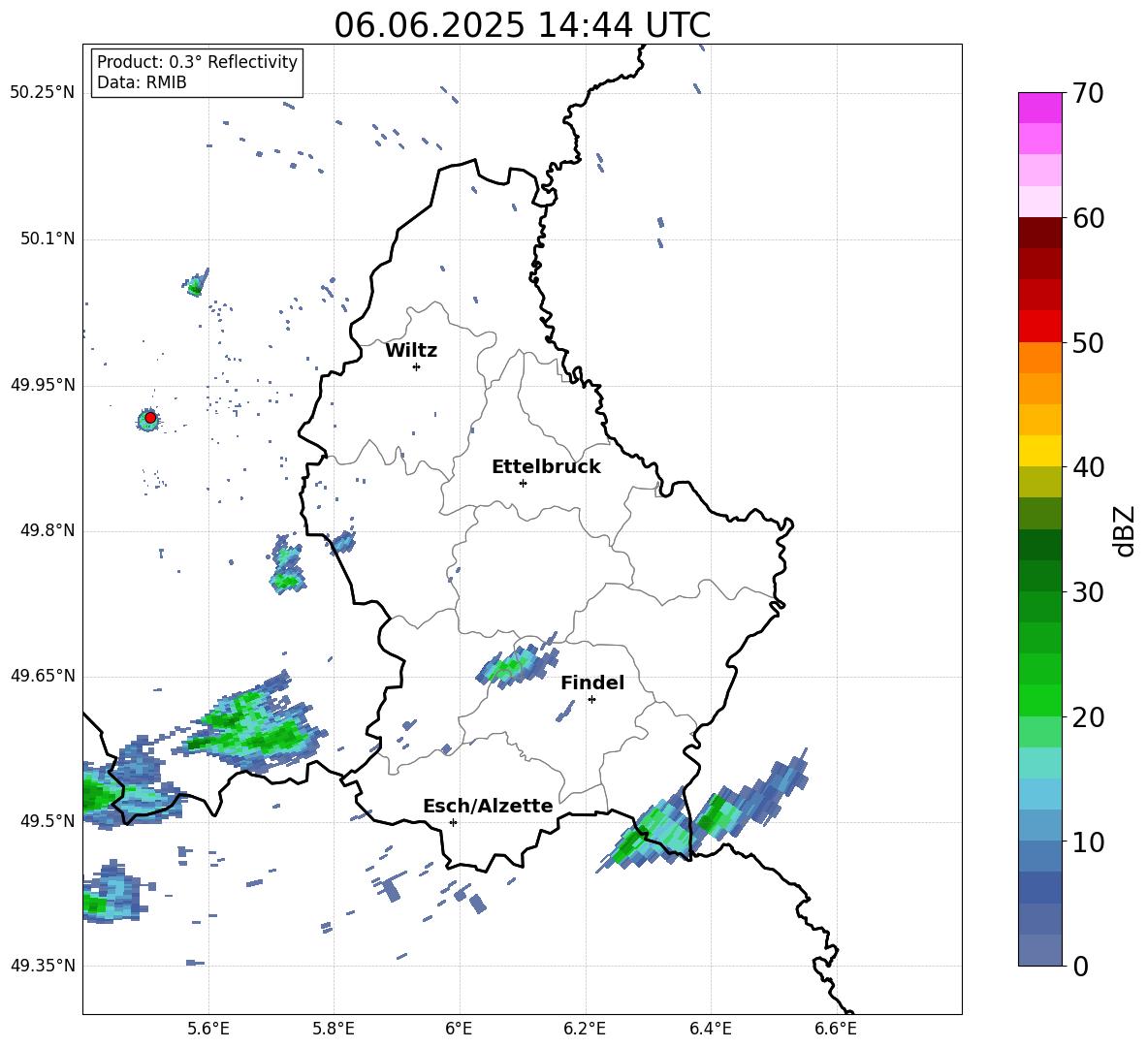The height and width of the screenshot is (1048, 1148).
Task: Click the large green echo west of Luxembourg
Action: 253,725
